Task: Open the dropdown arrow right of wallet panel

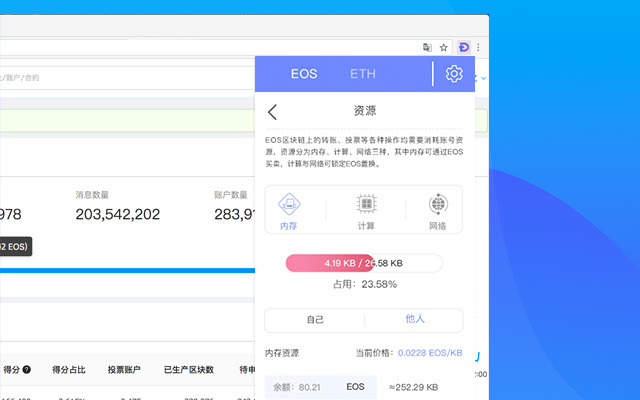Action: tap(484, 78)
